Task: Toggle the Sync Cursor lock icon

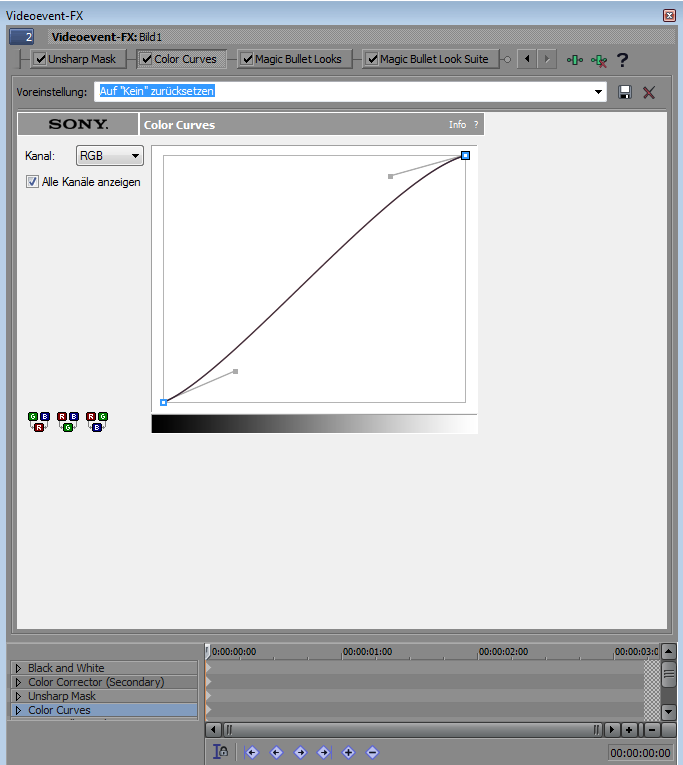Action: (221, 752)
